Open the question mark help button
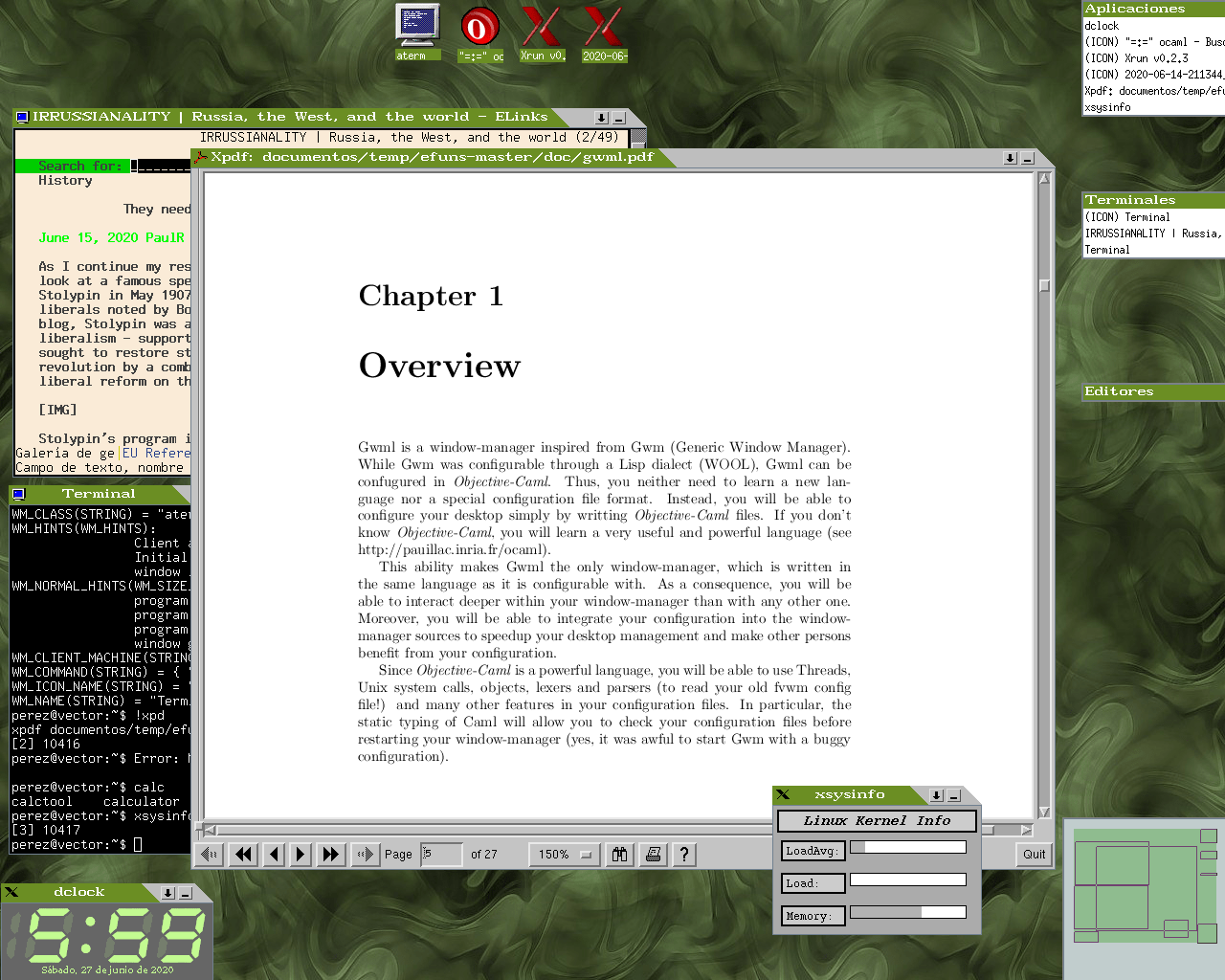 pyautogui.click(x=684, y=854)
